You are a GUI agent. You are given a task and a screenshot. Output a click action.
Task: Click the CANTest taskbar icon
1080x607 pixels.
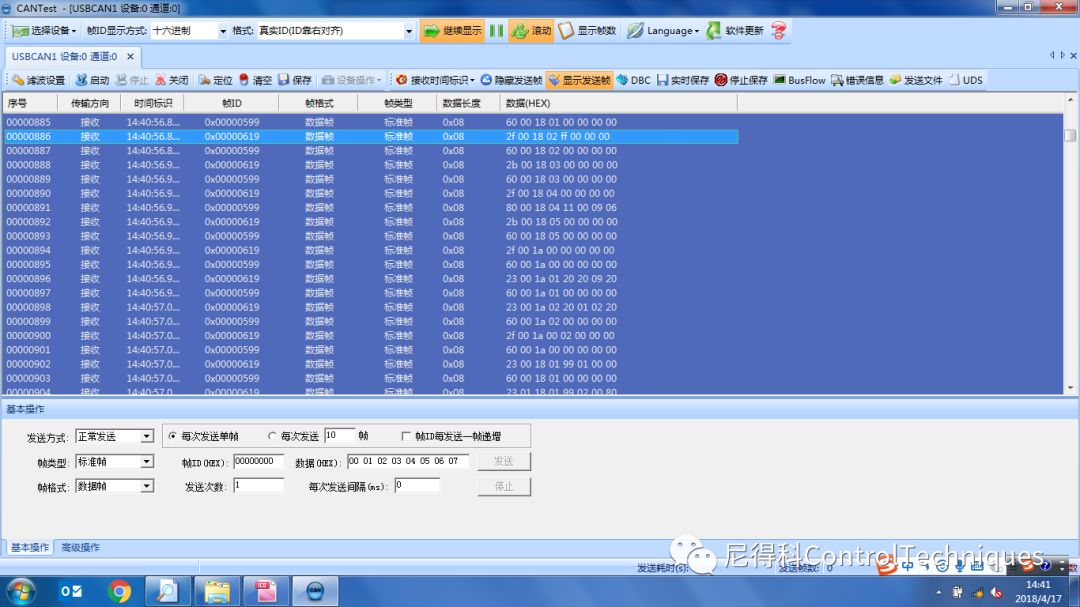[315, 592]
